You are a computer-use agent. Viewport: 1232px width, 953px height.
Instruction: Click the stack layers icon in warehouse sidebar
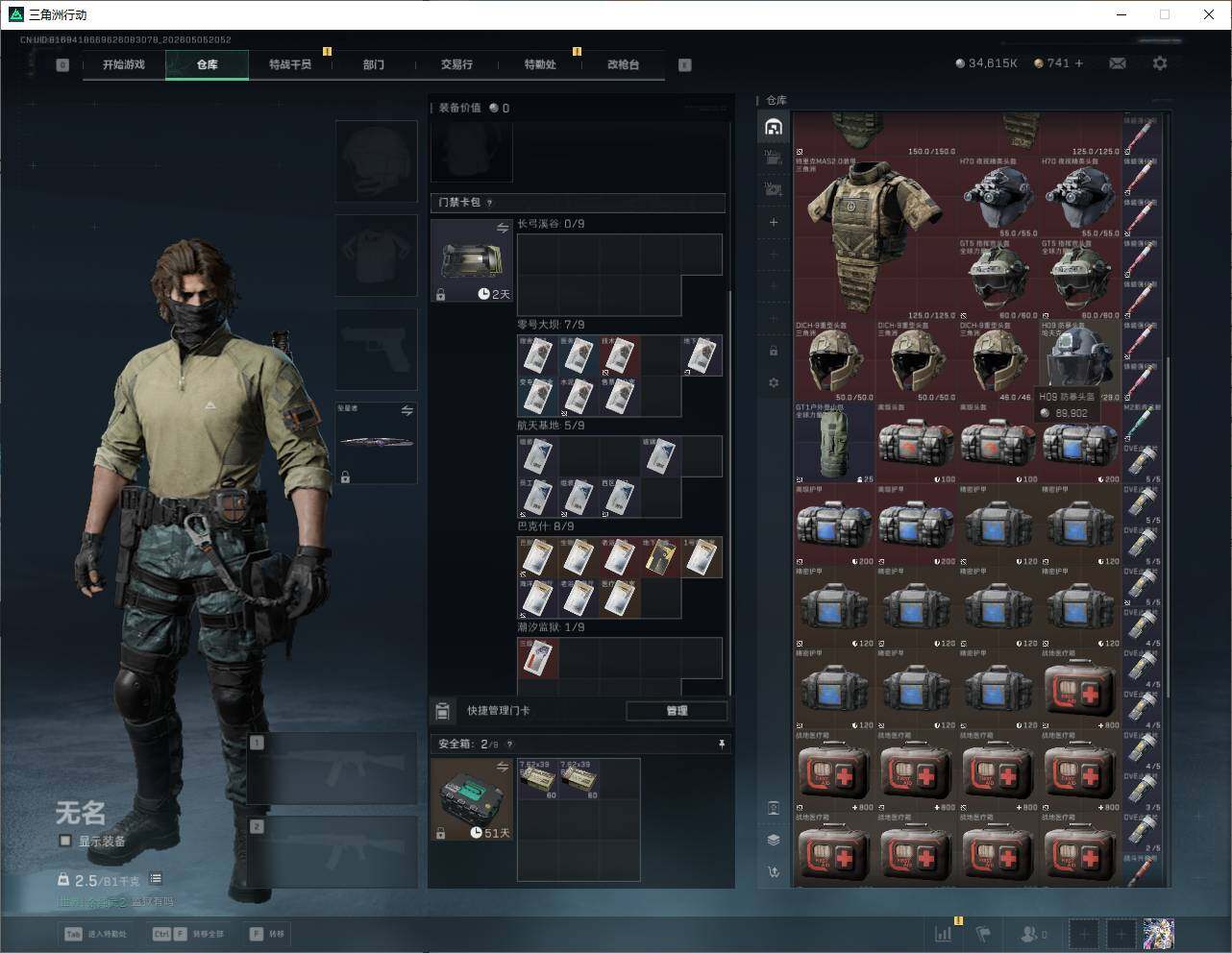coord(774,840)
